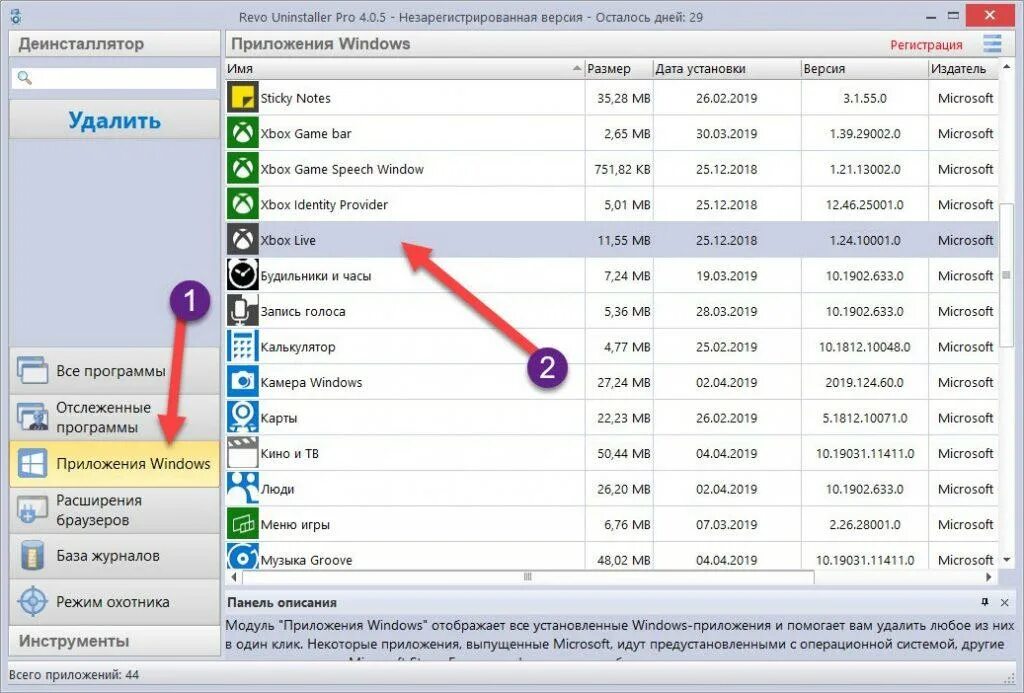This screenshot has height=693, width=1024.
Task: Click version cell 2019.124.60.0
Action: tap(864, 382)
